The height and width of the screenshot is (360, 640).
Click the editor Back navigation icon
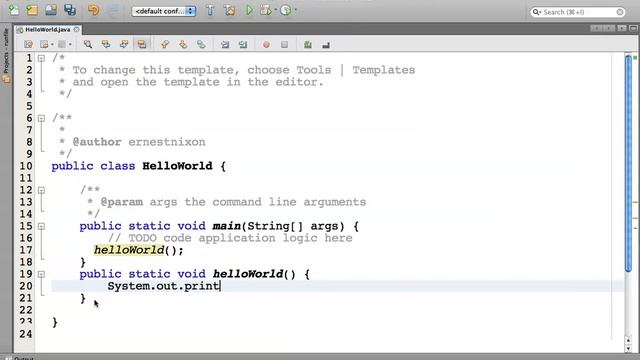point(44,44)
